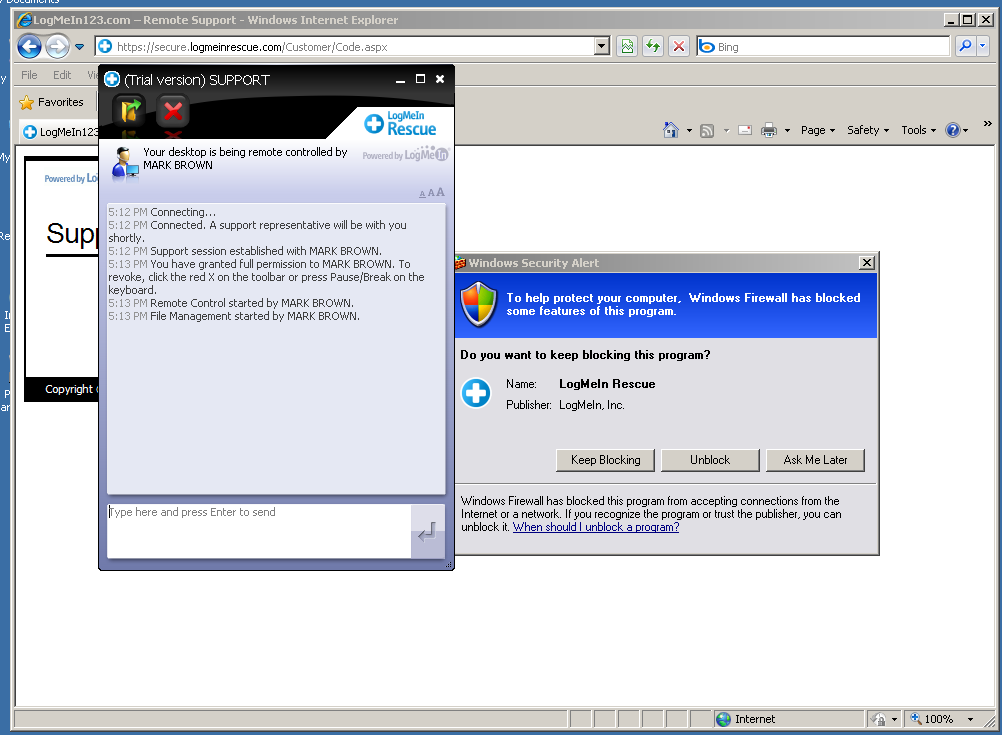
Task: Choose the largest A font size
Action: tap(440, 192)
